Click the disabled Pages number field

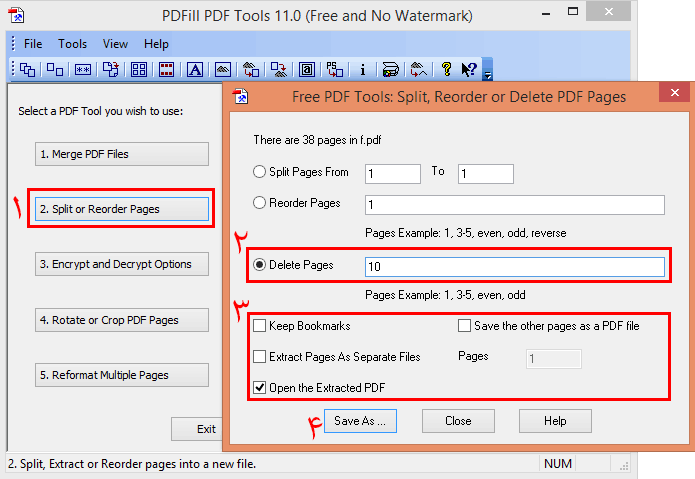(554, 359)
